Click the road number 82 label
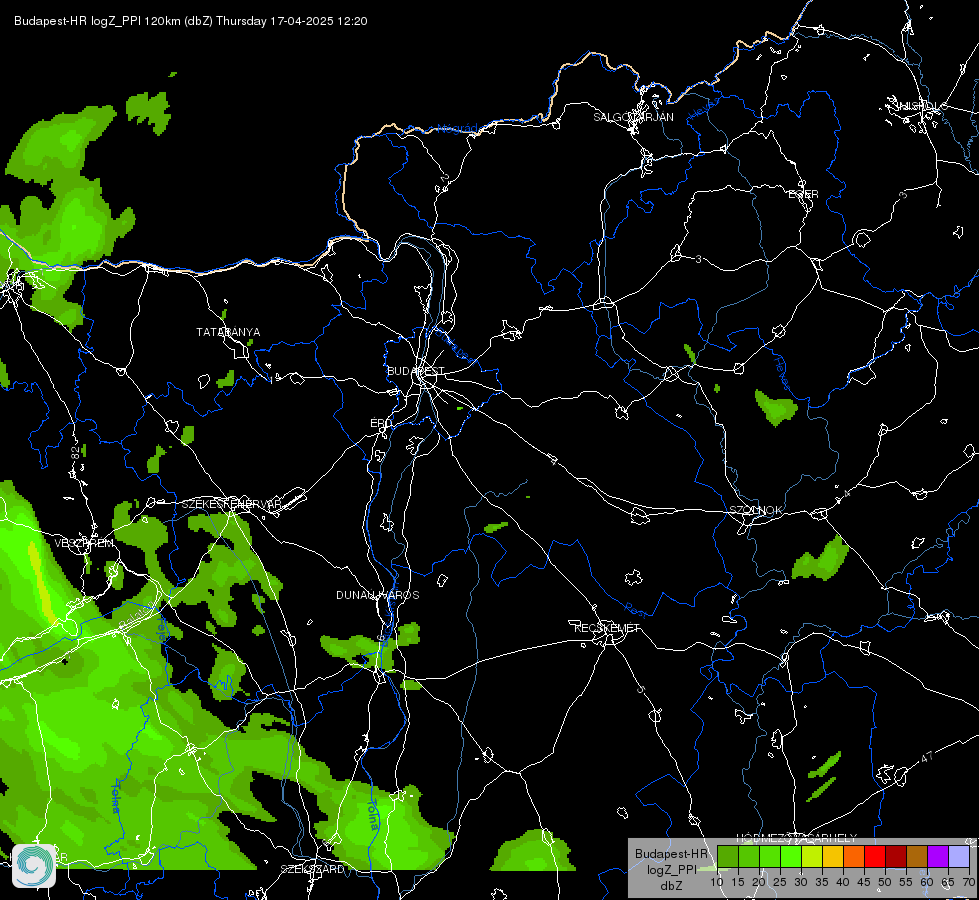This screenshot has width=979, height=900. tap(76, 454)
